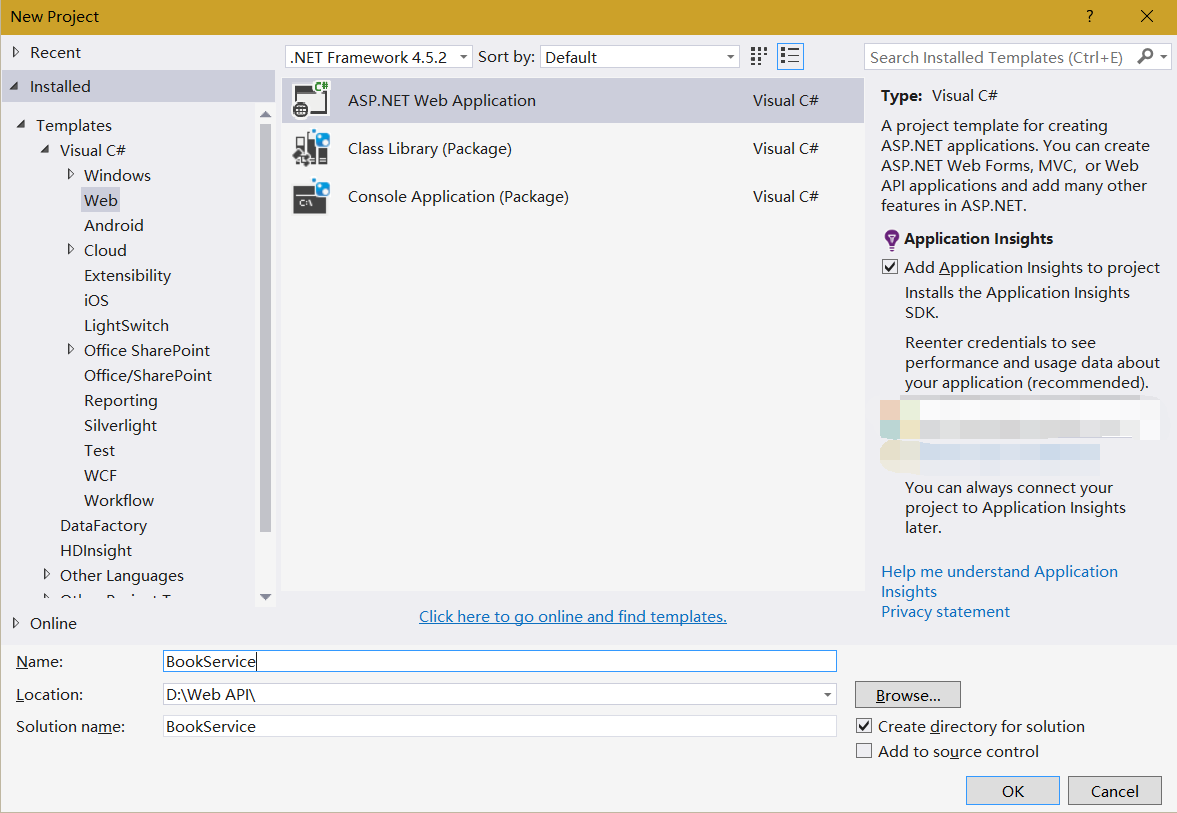Click tree scrollbar up arrow
The width and height of the screenshot is (1177, 813).
pos(265,114)
